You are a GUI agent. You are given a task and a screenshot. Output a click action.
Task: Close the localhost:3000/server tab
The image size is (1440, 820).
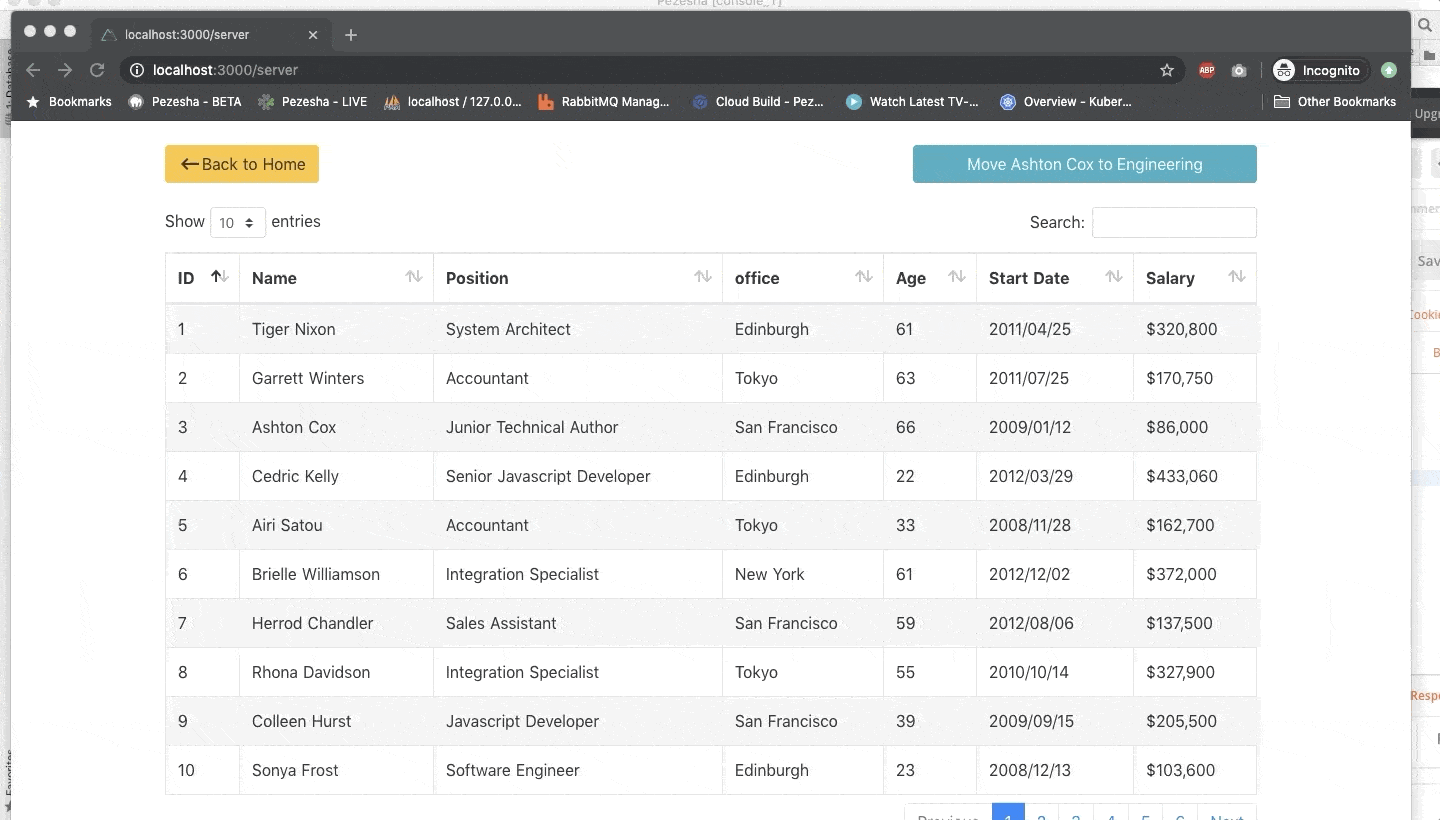coord(313,35)
